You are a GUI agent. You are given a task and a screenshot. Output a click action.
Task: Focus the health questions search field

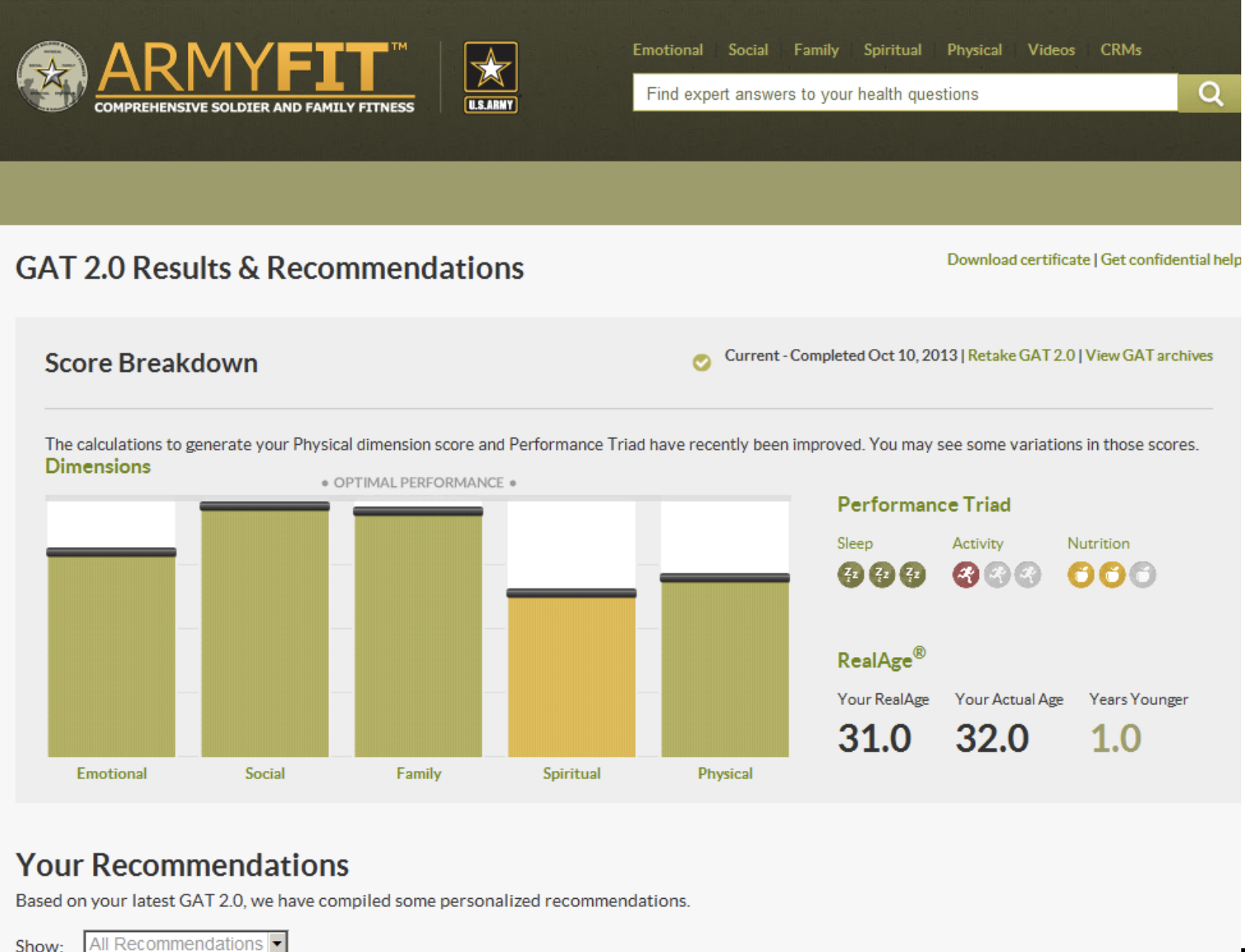coord(905,93)
